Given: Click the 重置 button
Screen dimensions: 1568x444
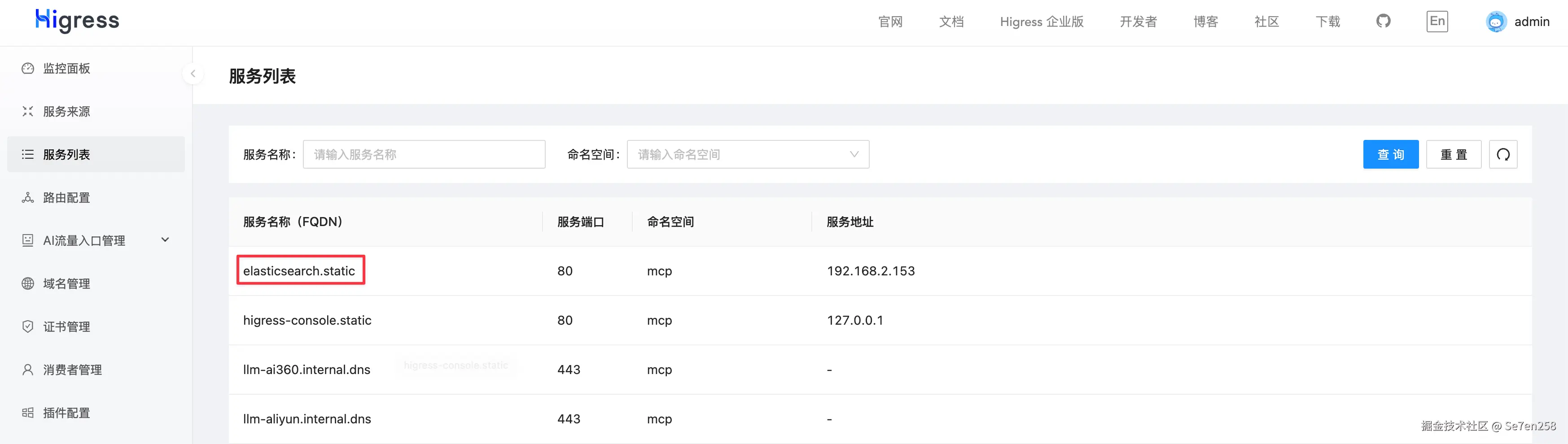Looking at the screenshot, I should click(x=1454, y=154).
